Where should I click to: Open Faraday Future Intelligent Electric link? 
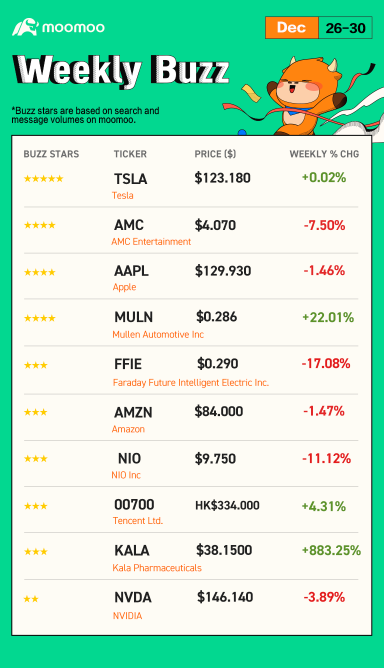click(x=191, y=383)
